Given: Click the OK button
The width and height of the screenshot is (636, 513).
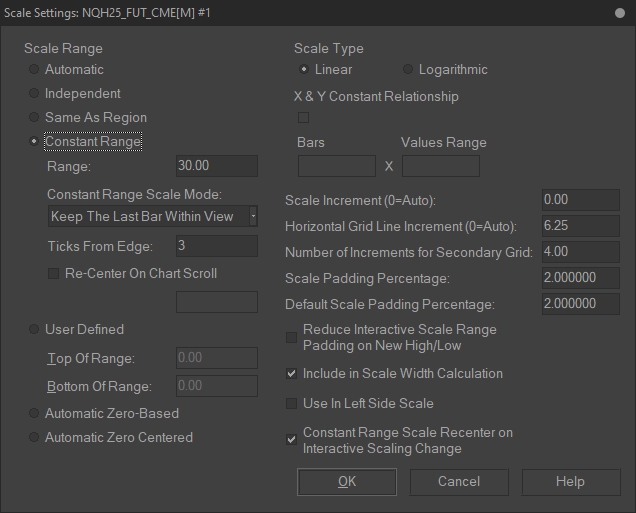Looking at the screenshot, I should point(347,482).
